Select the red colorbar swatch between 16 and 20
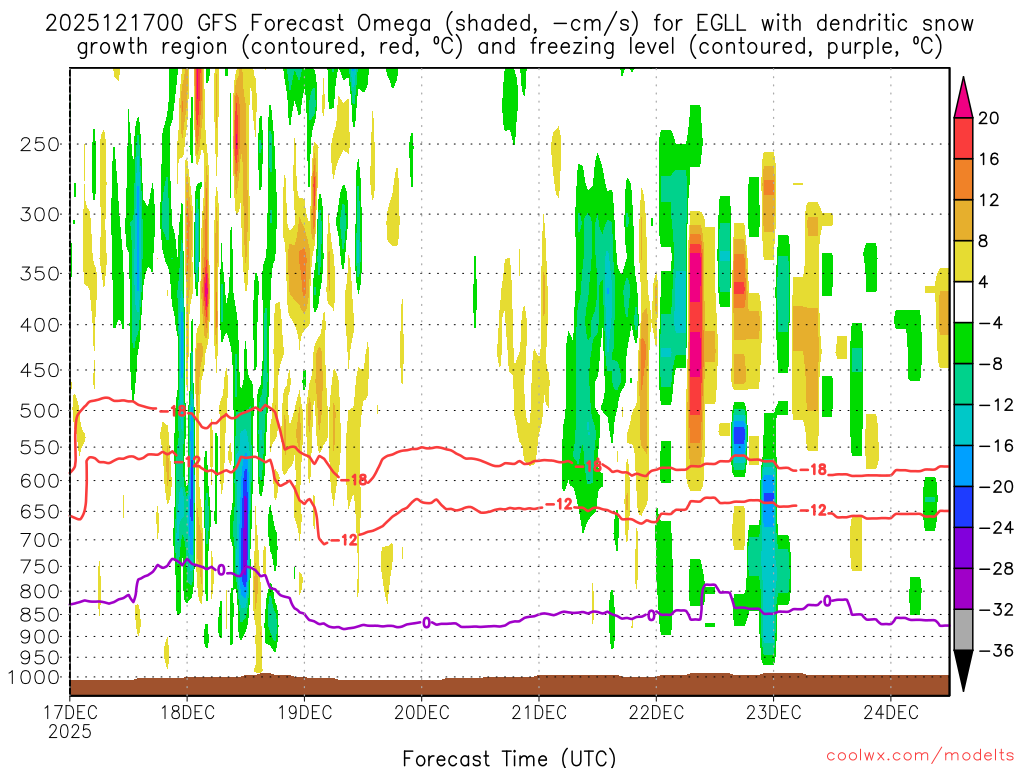The height and width of the screenshot is (768, 1024). 964,138
